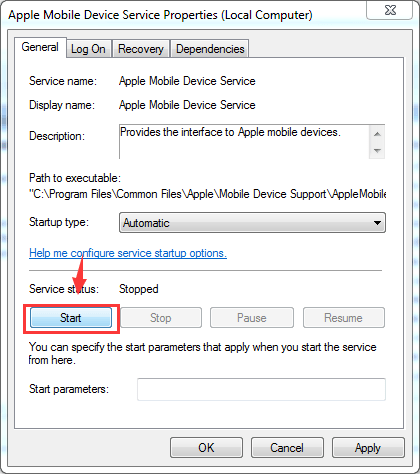Screen dimensions: 420x474
Task: Switch to the General tab
Action: click(40, 47)
